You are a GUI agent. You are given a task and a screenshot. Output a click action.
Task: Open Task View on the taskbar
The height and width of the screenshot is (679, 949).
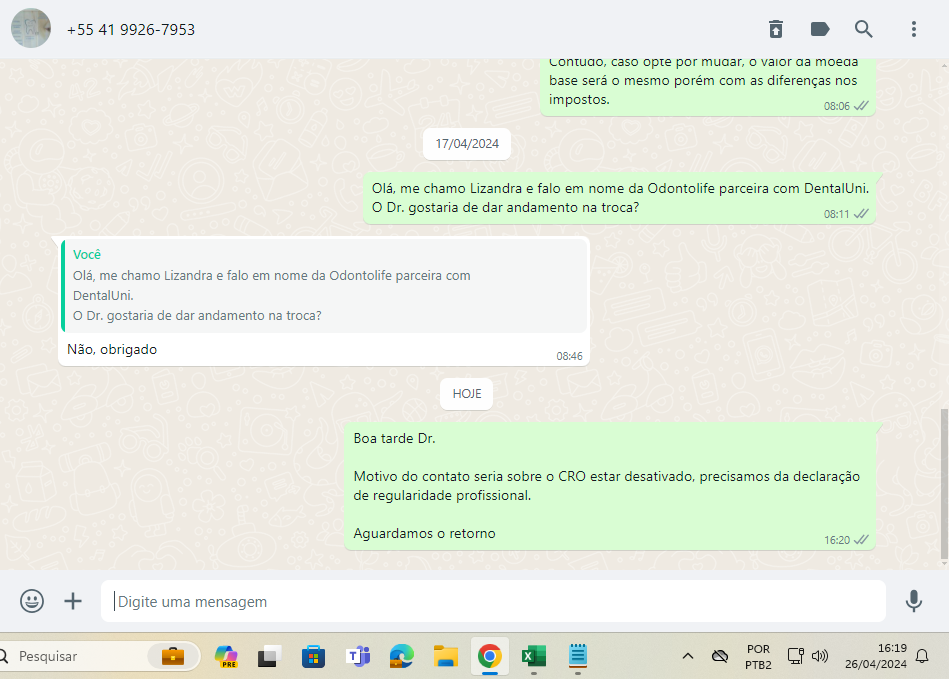tap(269, 656)
